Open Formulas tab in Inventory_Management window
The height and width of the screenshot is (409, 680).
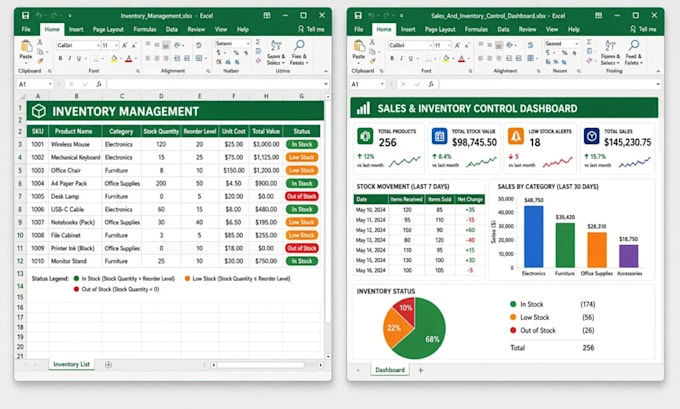(145, 29)
